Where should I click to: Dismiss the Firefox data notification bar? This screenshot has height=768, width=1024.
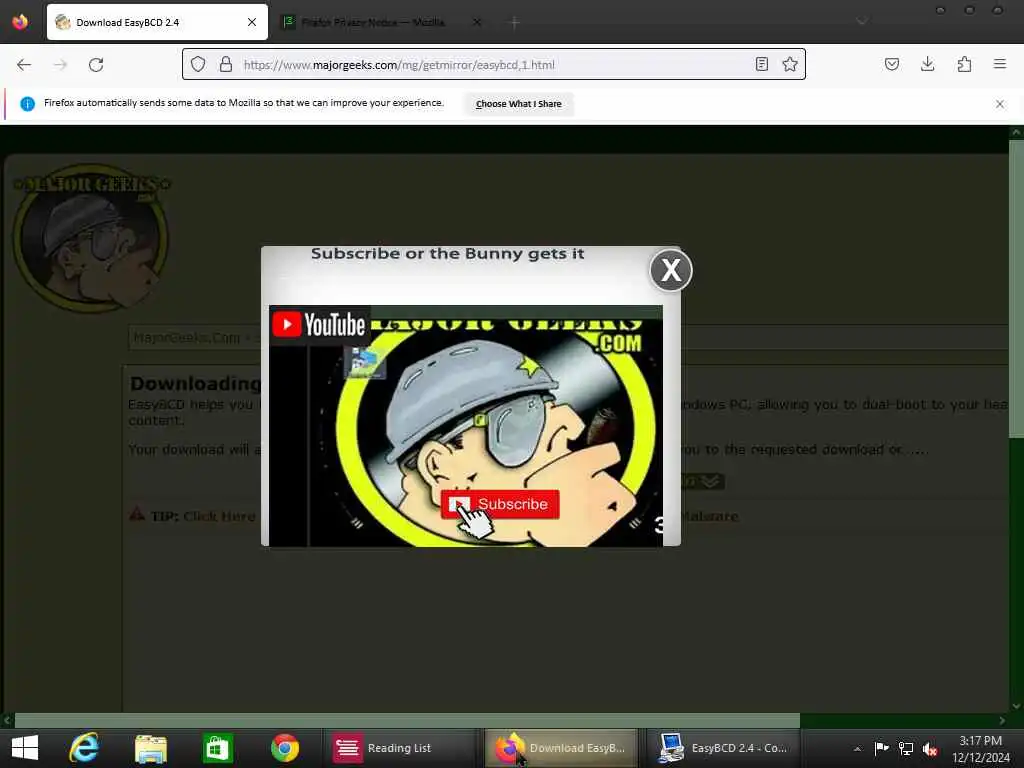(1000, 104)
